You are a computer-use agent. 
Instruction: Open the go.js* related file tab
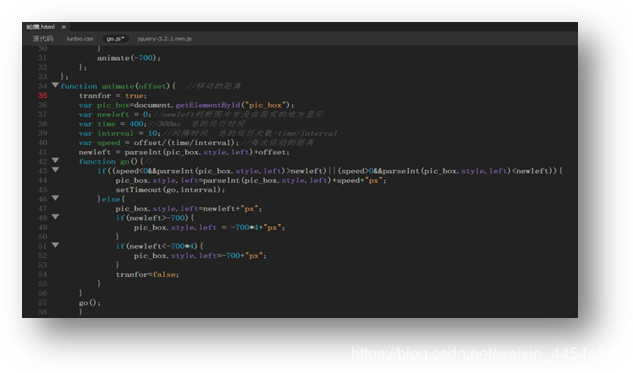pyautogui.click(x=115, y=39)
